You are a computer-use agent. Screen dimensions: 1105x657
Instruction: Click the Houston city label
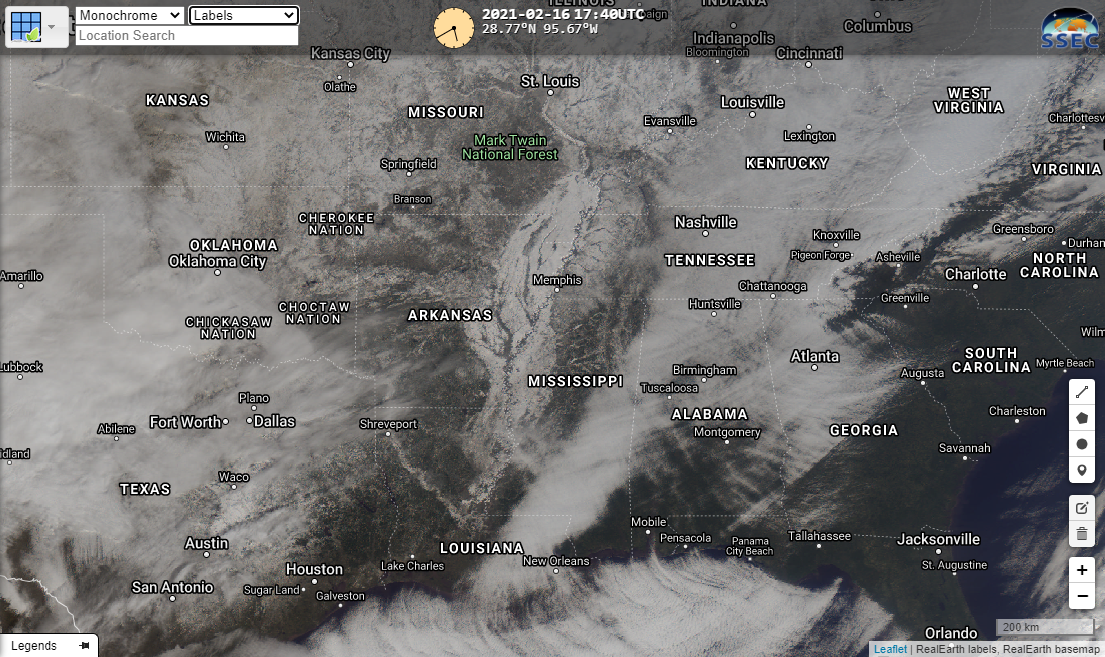pos(314,570)
